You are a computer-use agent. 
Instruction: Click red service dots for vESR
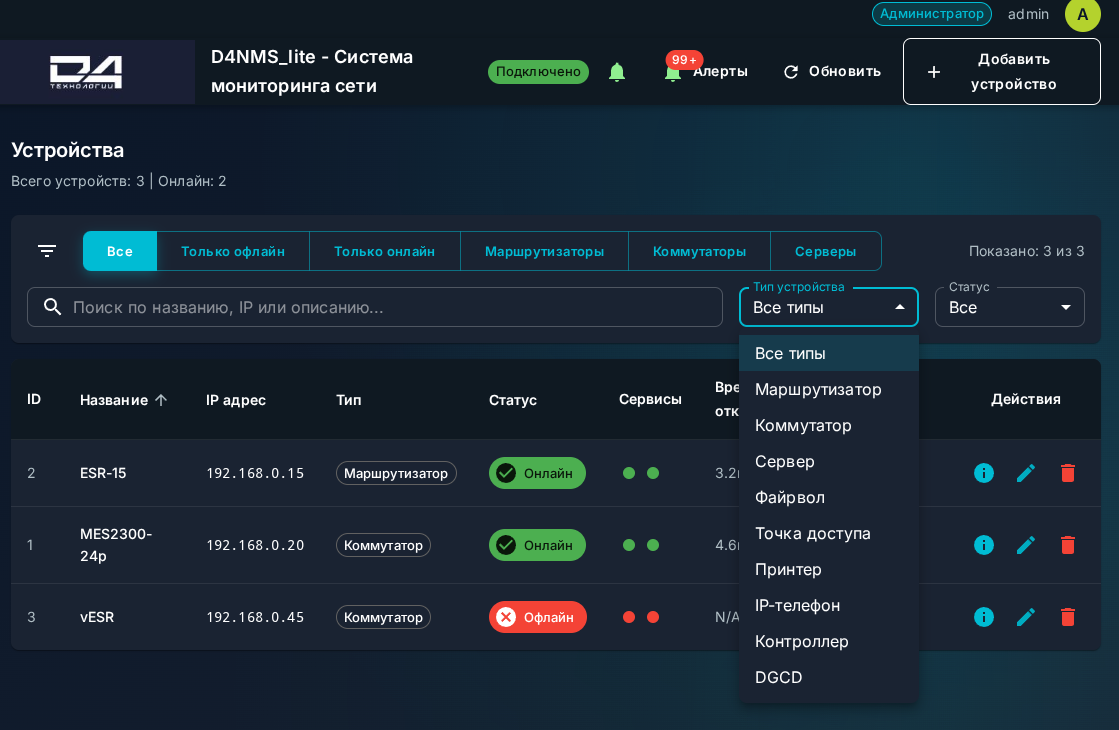(x=641, y=617)
